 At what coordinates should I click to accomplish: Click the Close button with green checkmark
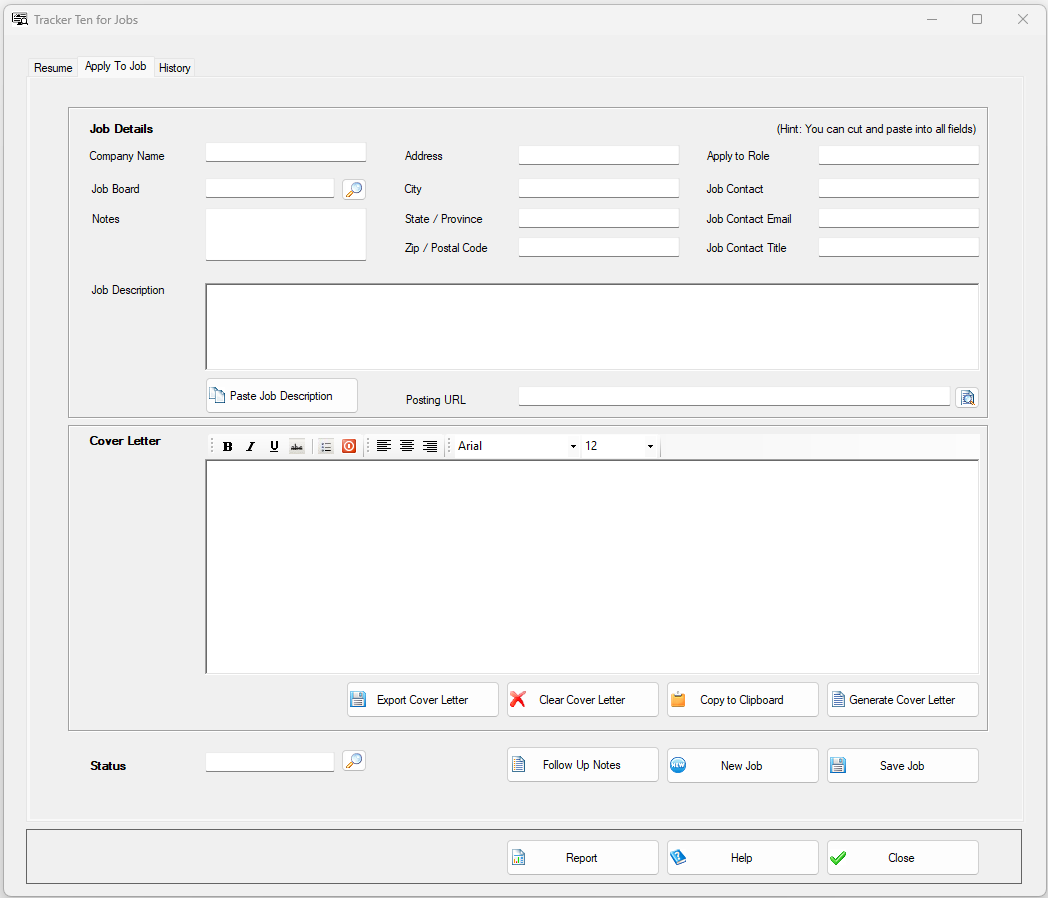[902, 858]
